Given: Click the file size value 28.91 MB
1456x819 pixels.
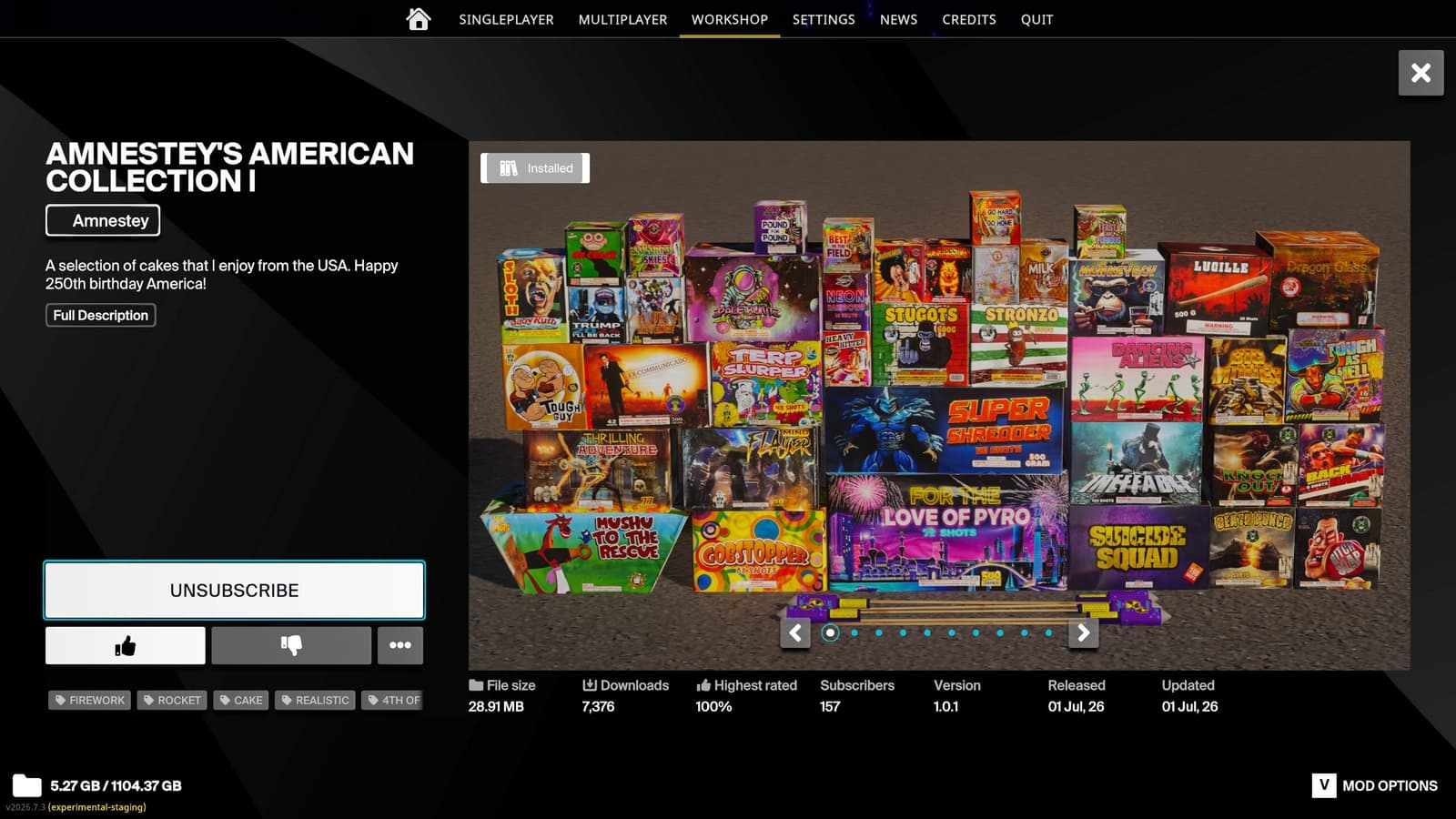Looking at the screenshot, I should click(496, 706).
